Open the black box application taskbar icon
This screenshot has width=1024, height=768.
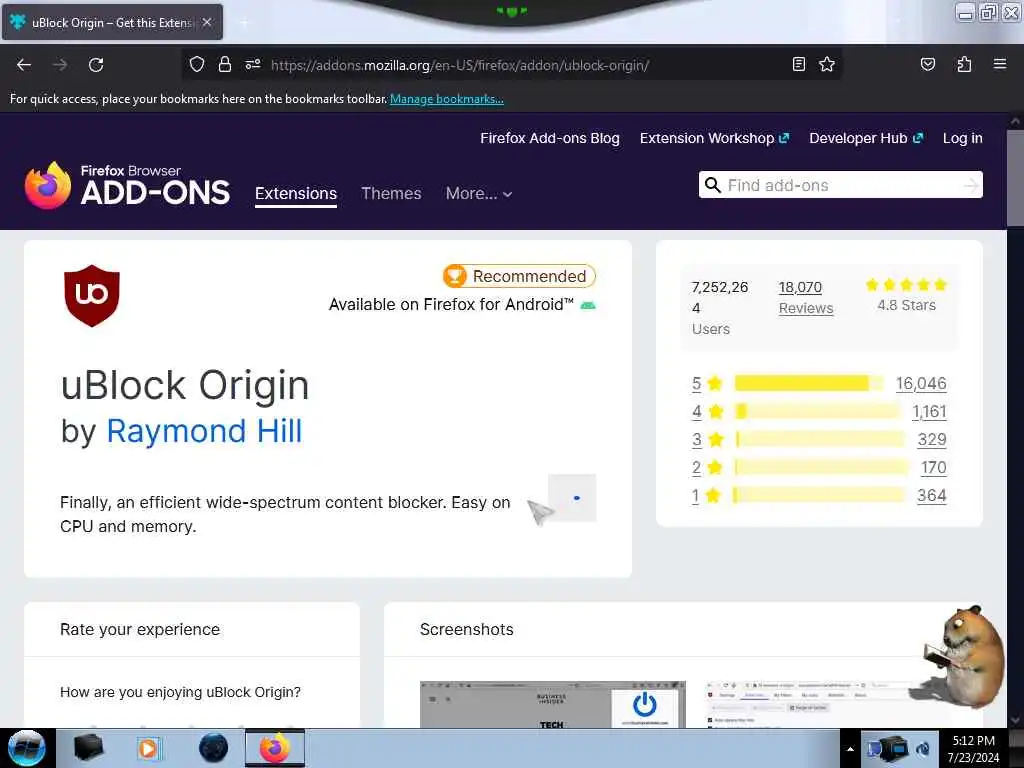point(88,748)
